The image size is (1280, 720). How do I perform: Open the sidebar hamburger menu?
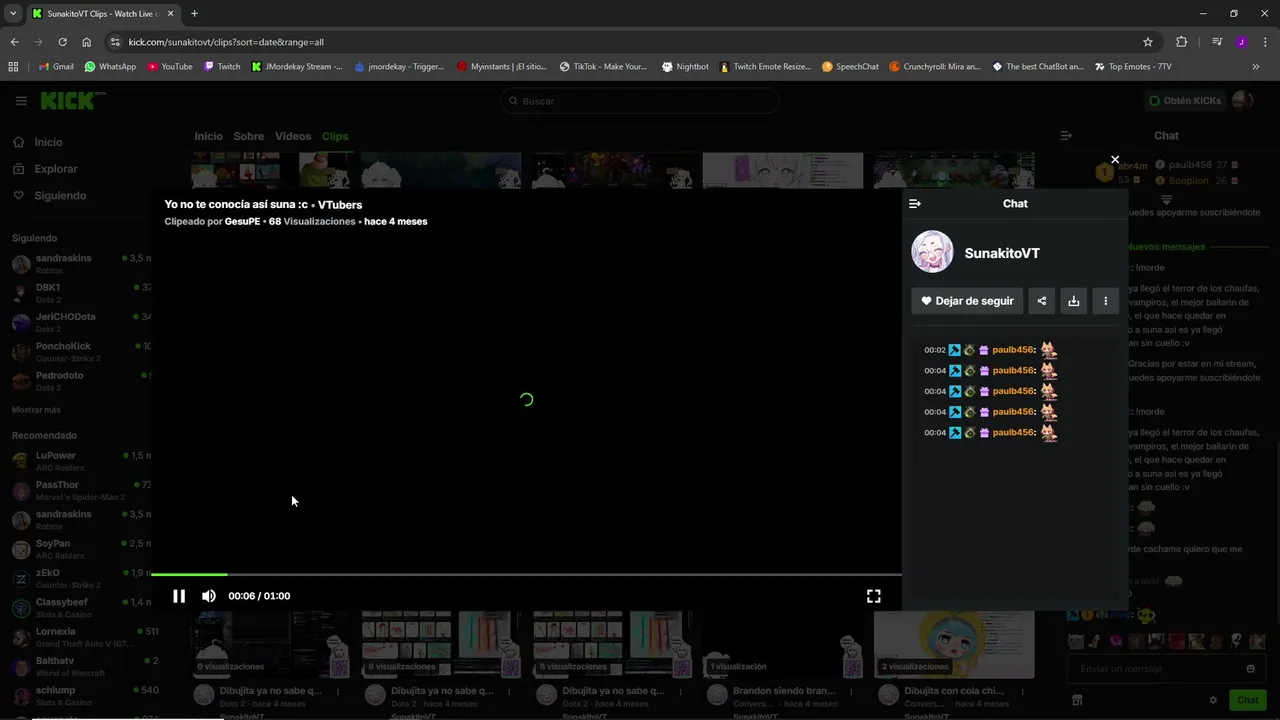(21, 101)
